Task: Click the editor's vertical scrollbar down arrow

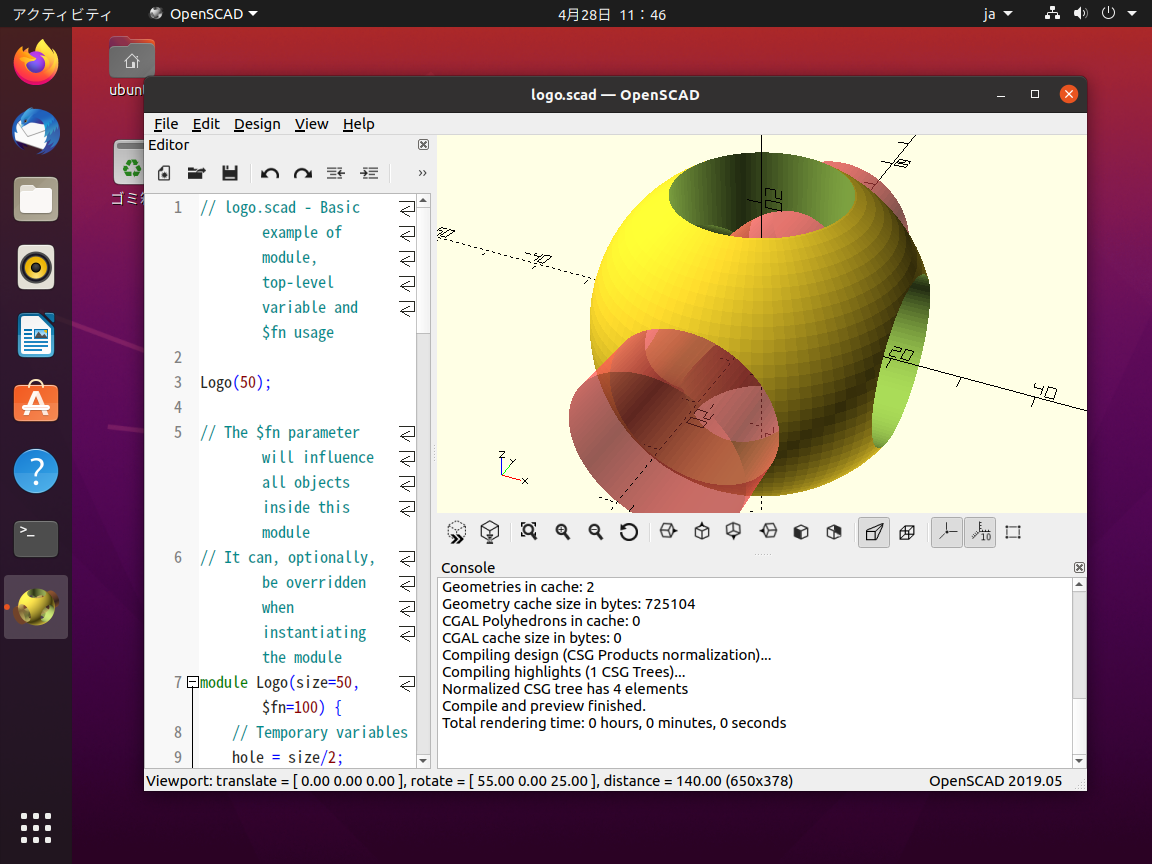Action: click(423, 761)
